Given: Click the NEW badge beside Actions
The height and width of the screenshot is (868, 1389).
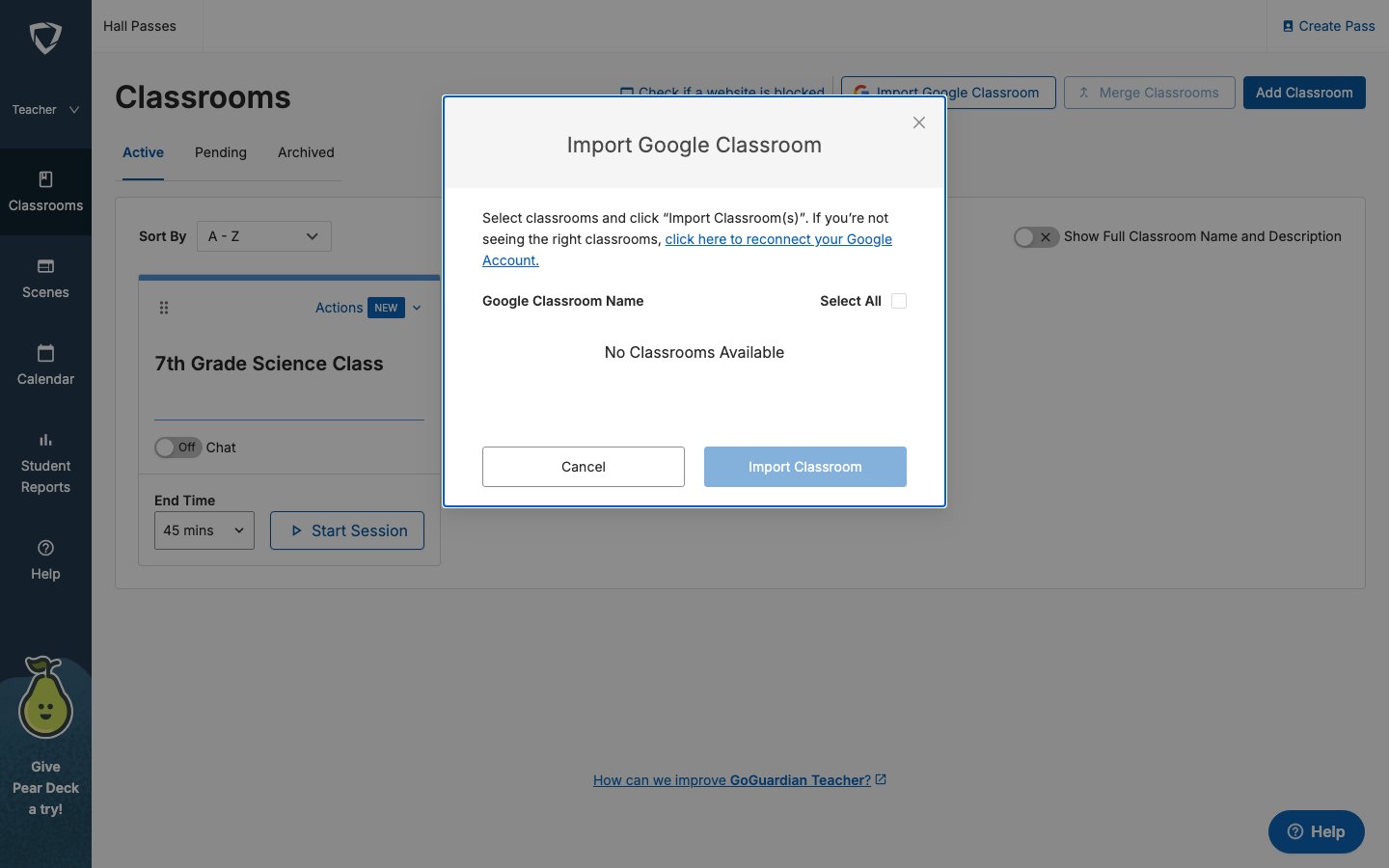Looking at the screenshot, I should point(386,308).
